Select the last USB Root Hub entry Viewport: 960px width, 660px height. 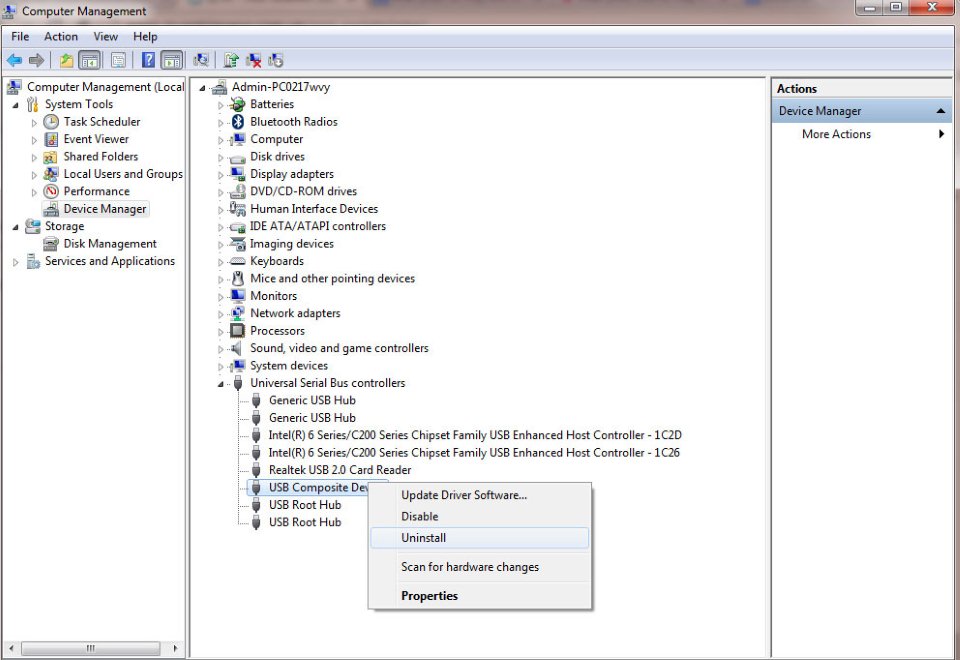pos(305,522)
